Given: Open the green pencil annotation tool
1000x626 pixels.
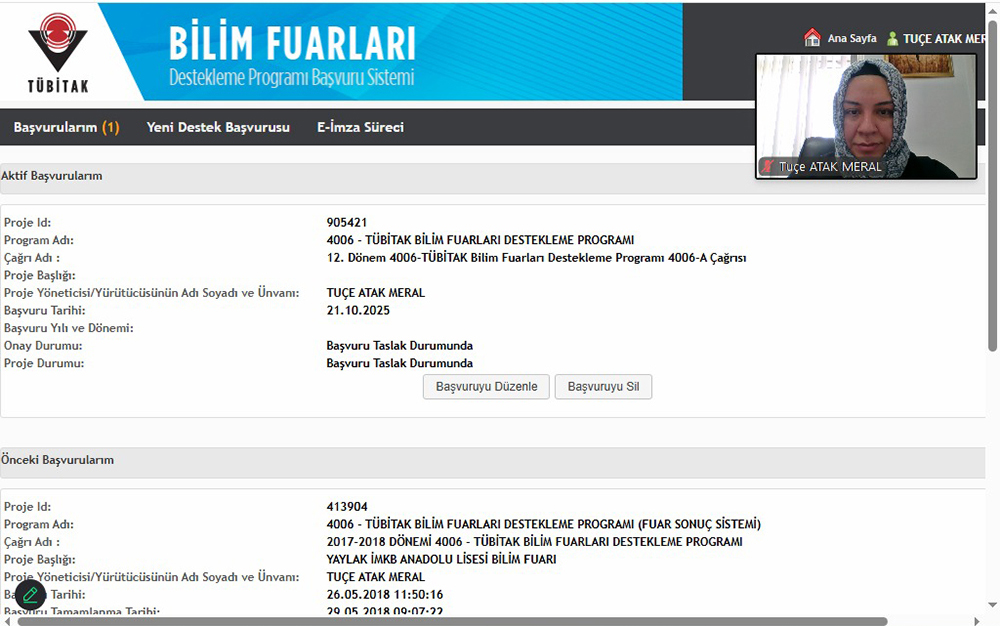Looking at the screenshot, I should point(31,595).
